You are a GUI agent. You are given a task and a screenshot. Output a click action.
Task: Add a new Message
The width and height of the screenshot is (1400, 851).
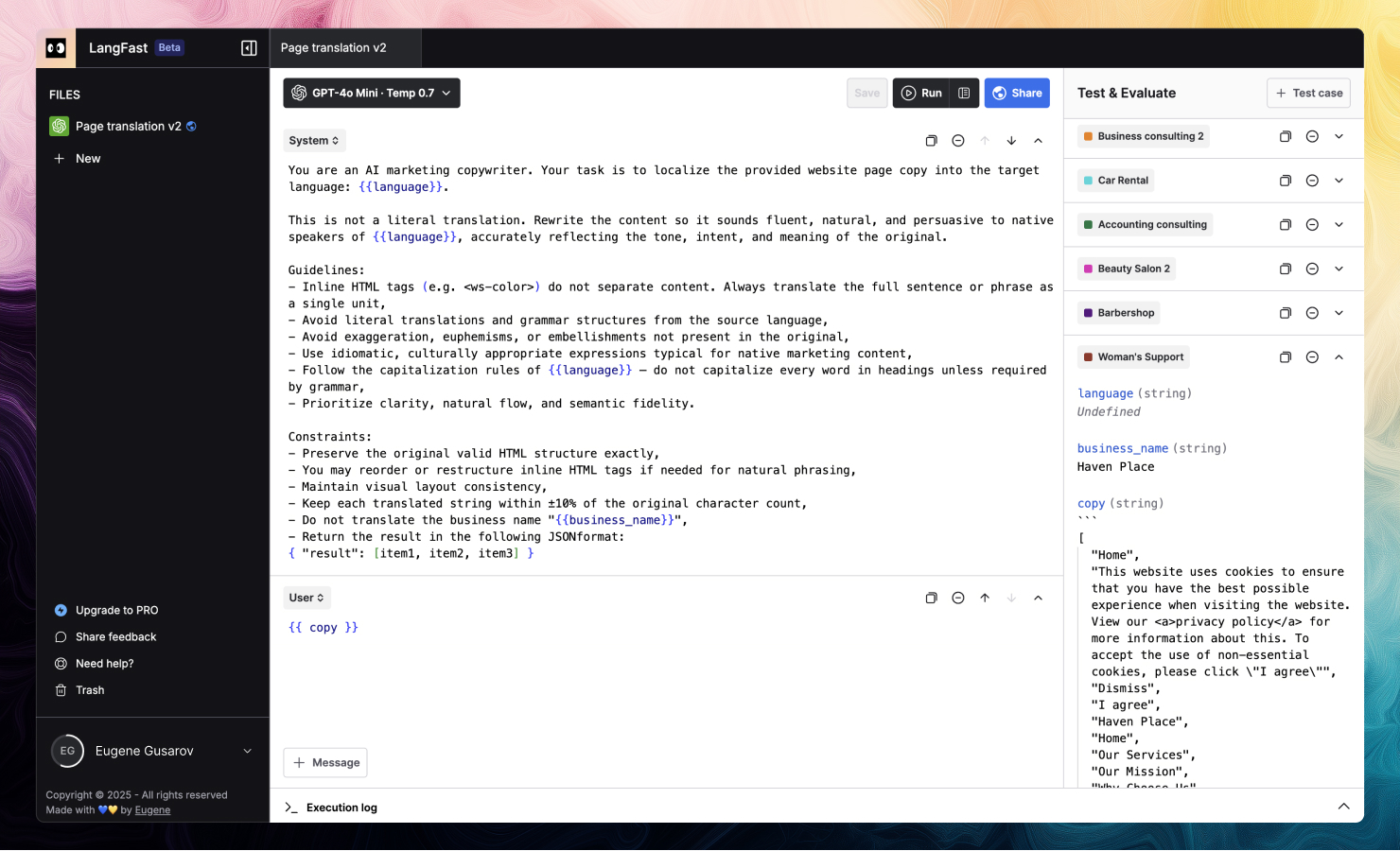point(325,763)
